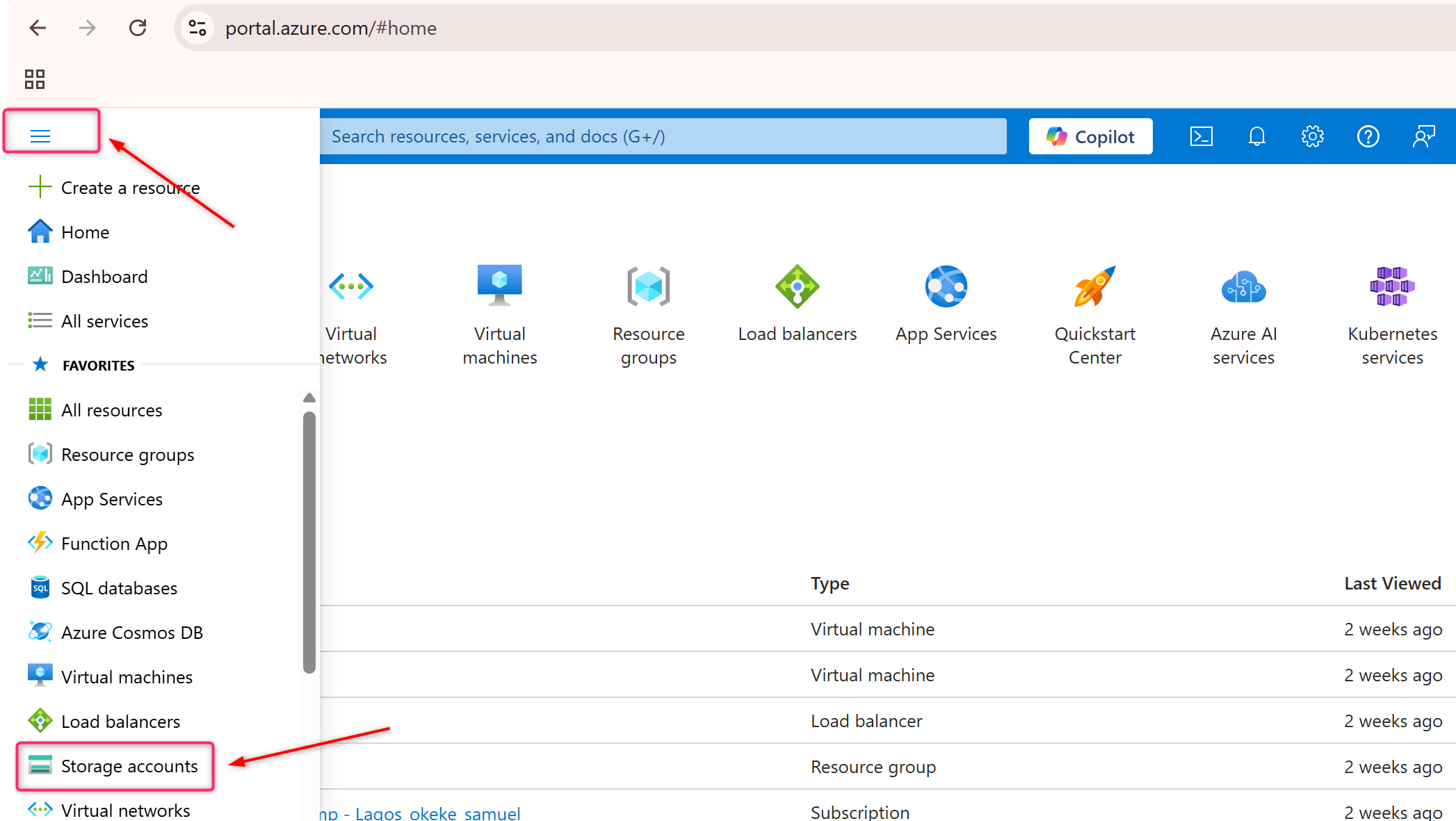1456x821 pixels.
Task: Open Virtual networks in sidebar favorites
Action: click(109, 811)
